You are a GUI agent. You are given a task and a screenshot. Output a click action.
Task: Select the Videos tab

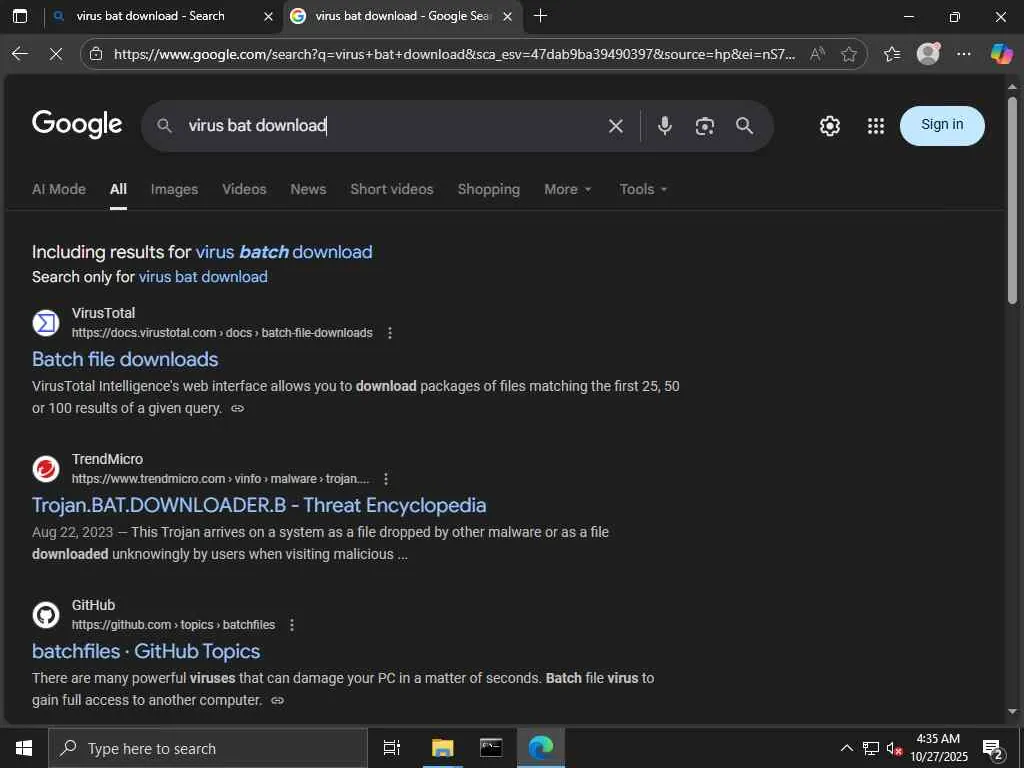244,189
